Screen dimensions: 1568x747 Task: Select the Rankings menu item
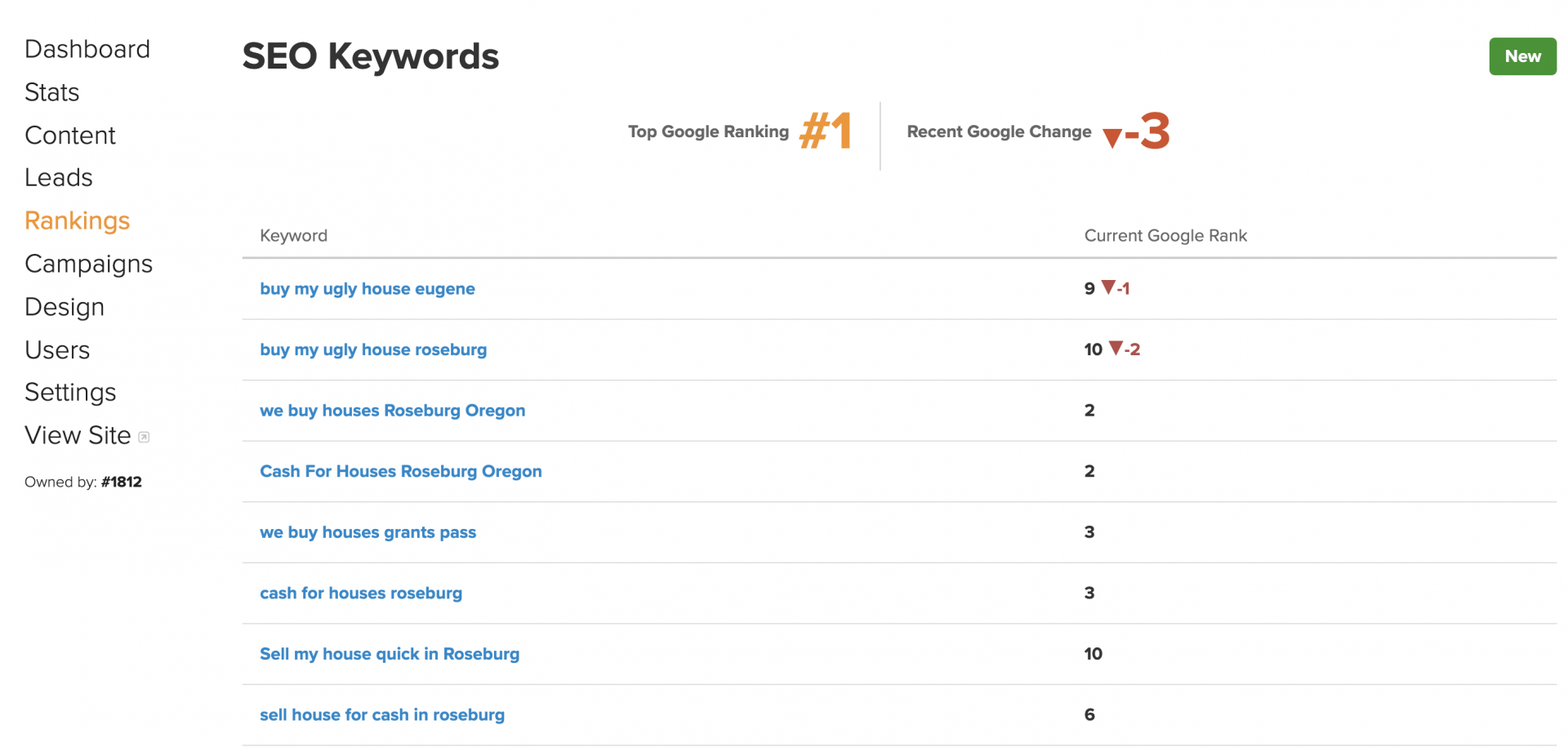tap(77, 220)
